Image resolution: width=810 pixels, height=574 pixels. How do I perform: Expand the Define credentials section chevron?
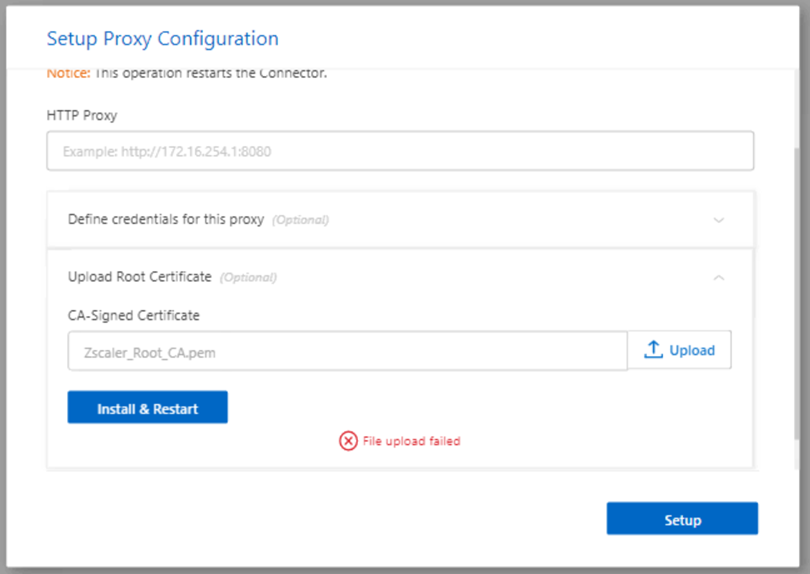coord(718,220)
